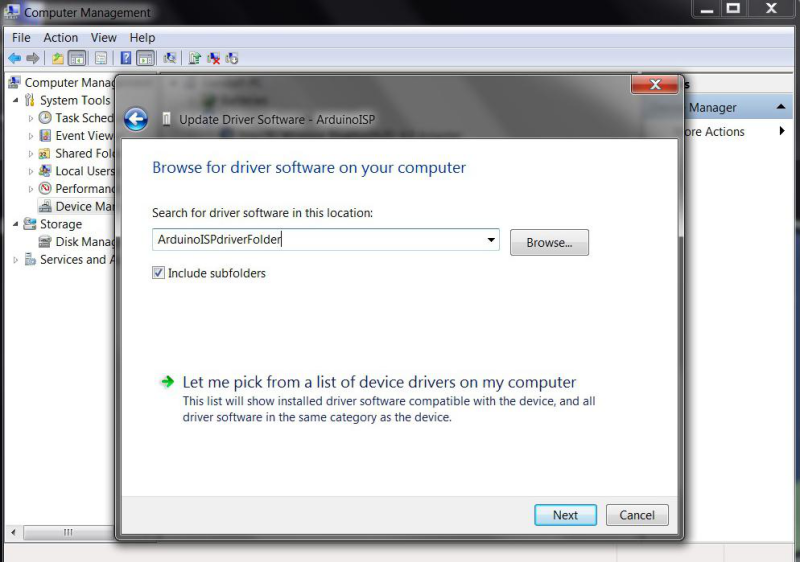Screen dimensions: 800x562
Task: Toggle the Include subfolders checkbox
Action: click(159, 272)
